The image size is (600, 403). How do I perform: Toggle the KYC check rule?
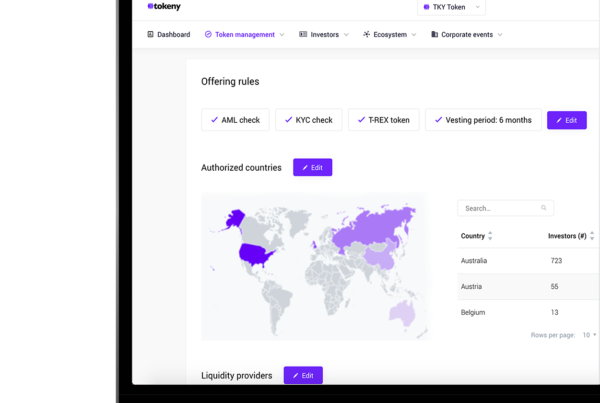[x=309, y=120]
